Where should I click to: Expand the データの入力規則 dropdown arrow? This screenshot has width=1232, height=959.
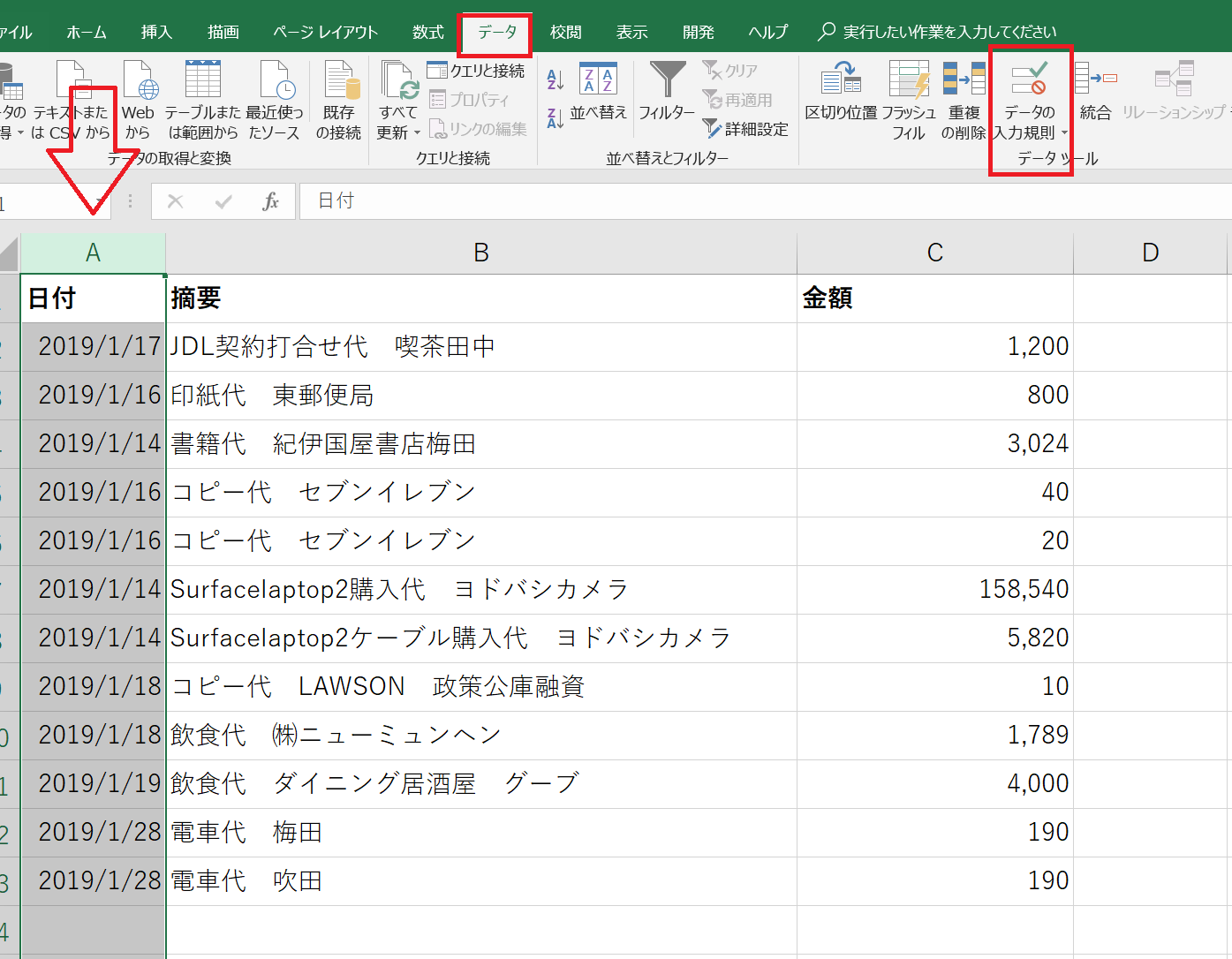point(1064,133)
